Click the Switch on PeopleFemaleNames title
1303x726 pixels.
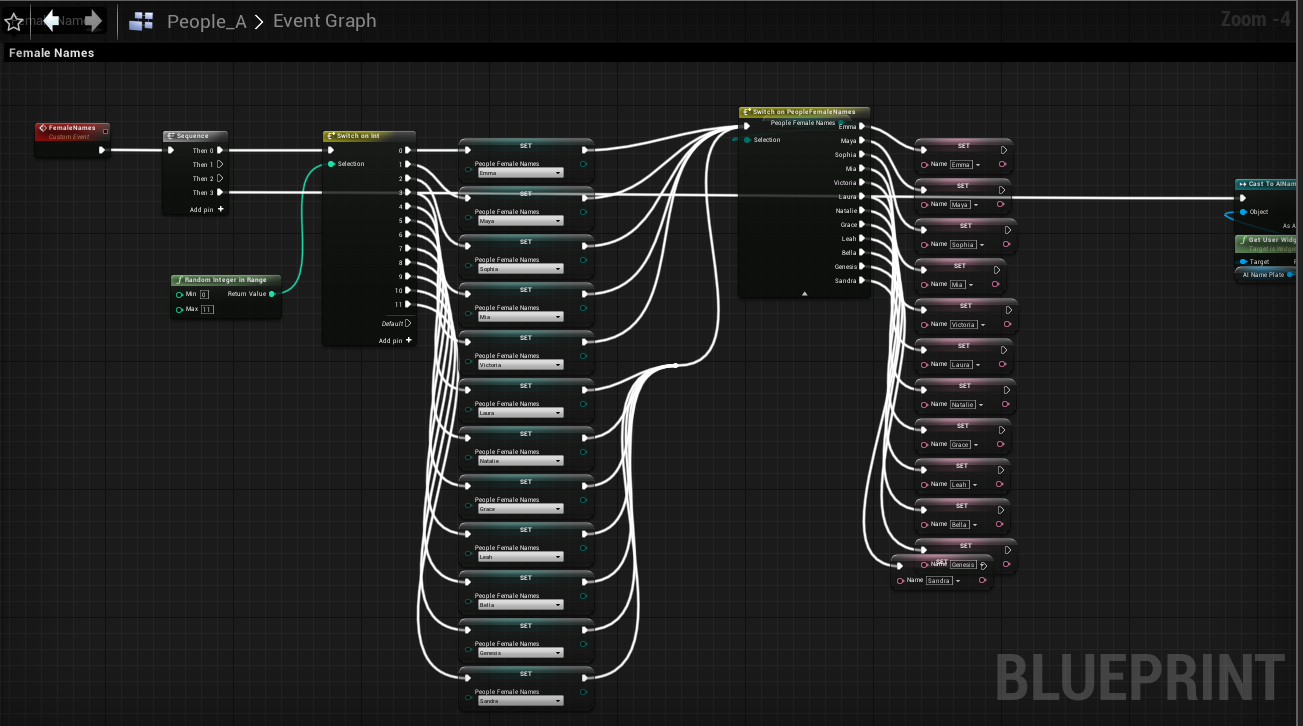[804, 112]
